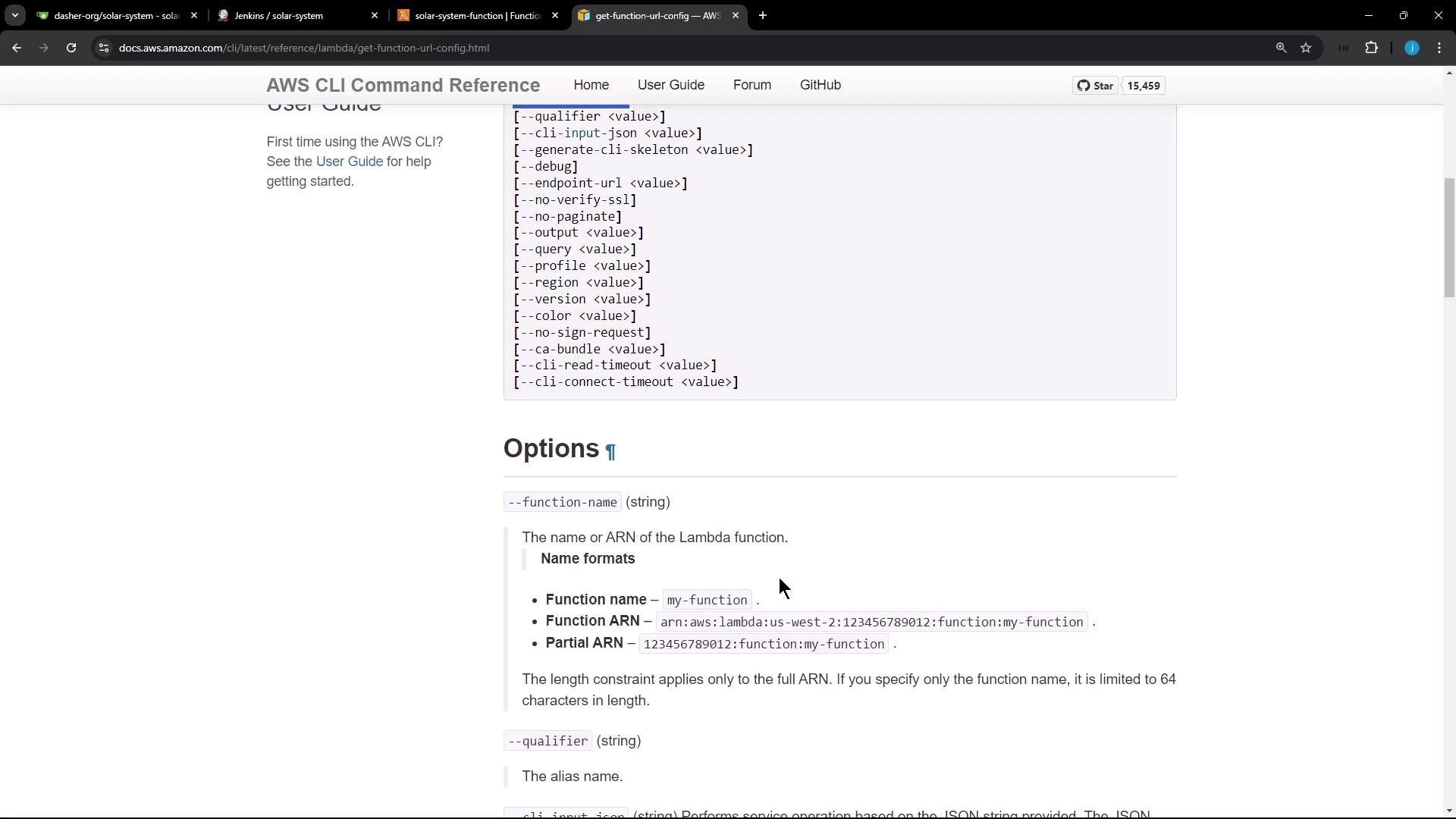Open the Chrome three-dot menu
The height and width of the screenshot is (819, 1456).
coord(1439,48)
